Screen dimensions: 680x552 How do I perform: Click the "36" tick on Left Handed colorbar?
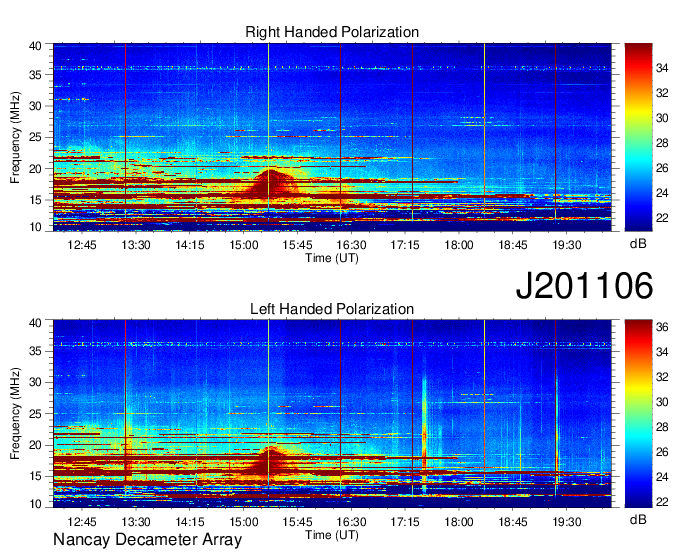coord(662,327)
